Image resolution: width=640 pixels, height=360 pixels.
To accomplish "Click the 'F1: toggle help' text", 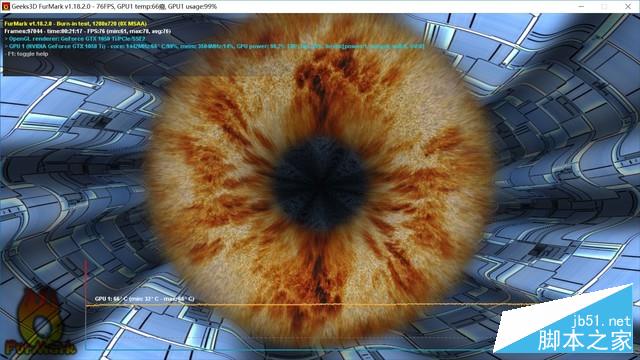I will coord(28,54).
